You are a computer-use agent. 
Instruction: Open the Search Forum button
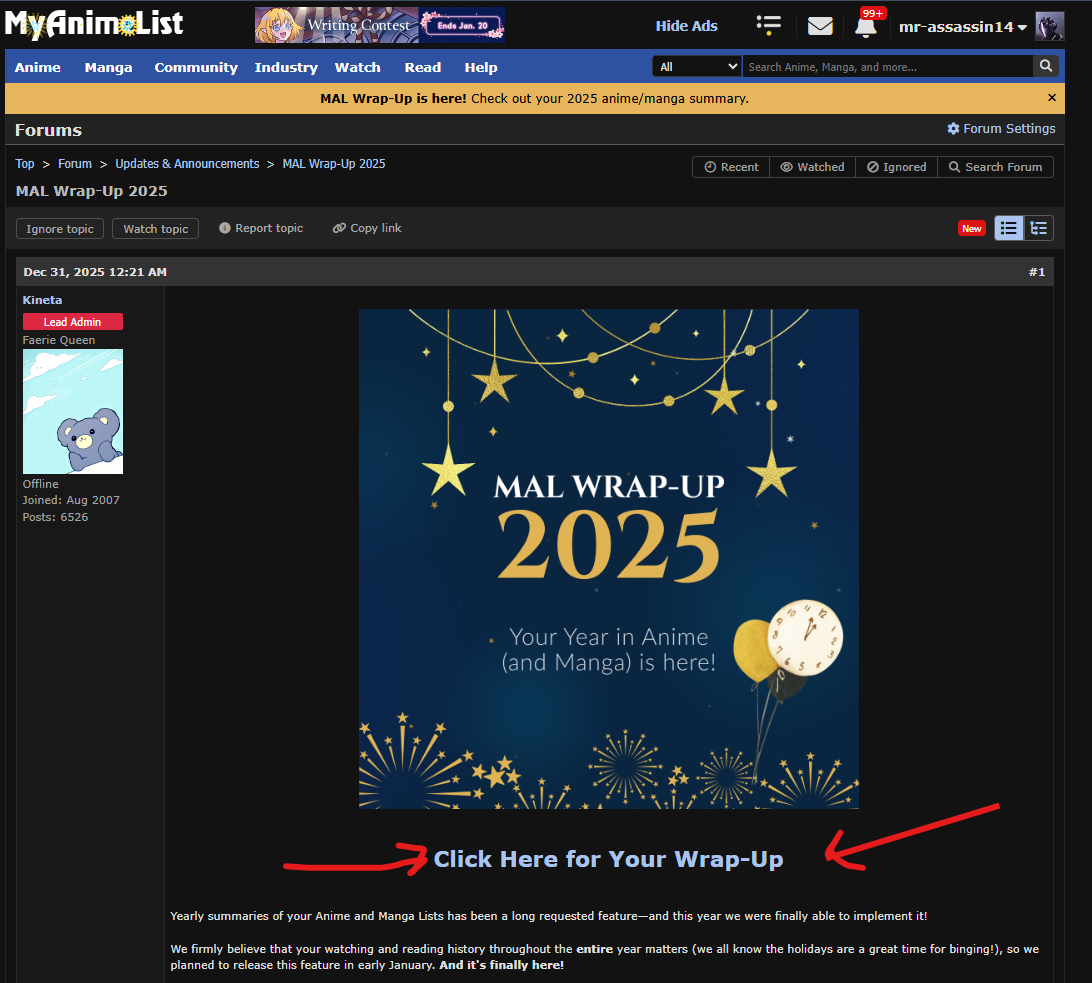[x=995, y=167]
